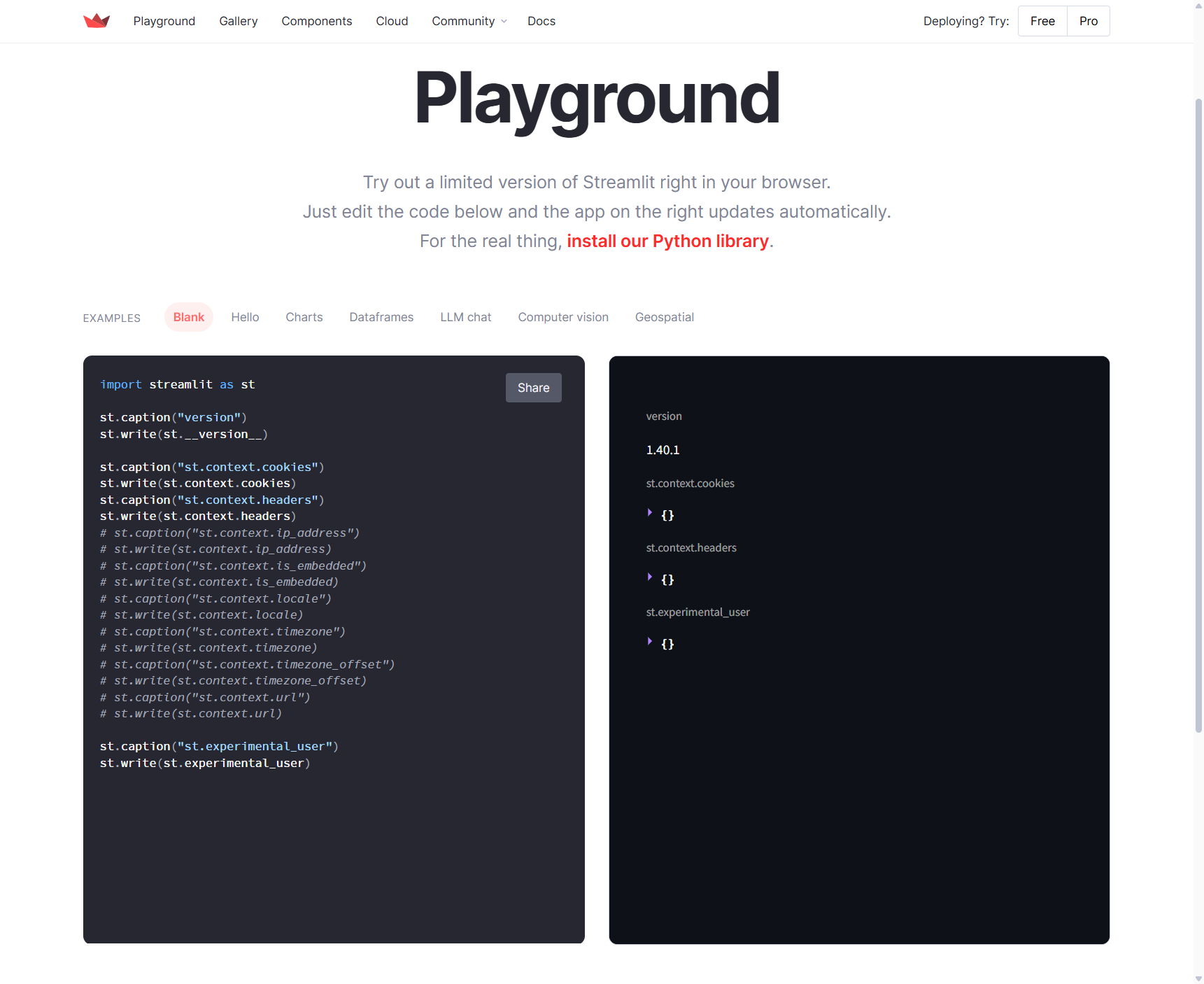Open the Community dropdown menu

click(469, 21)
